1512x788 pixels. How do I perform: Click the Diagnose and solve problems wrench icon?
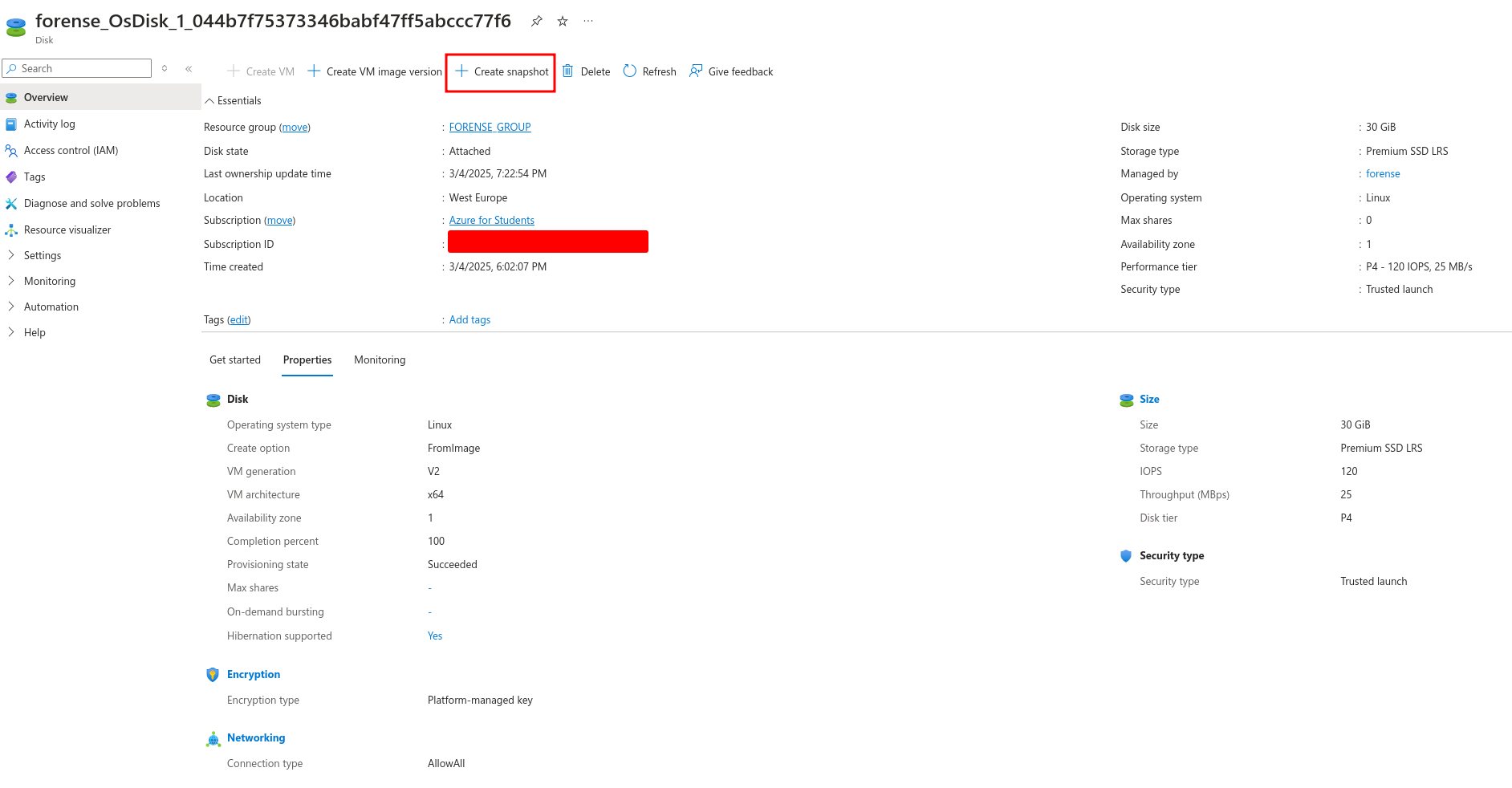click(x=11, y=204)
